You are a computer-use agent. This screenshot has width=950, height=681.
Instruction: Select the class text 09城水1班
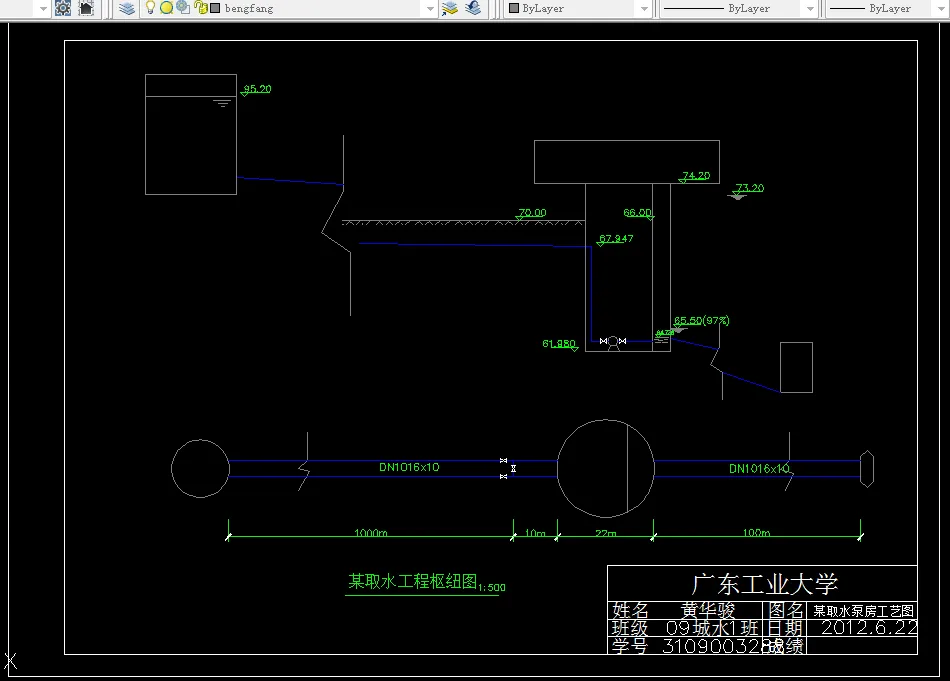(x=712, y=628)
